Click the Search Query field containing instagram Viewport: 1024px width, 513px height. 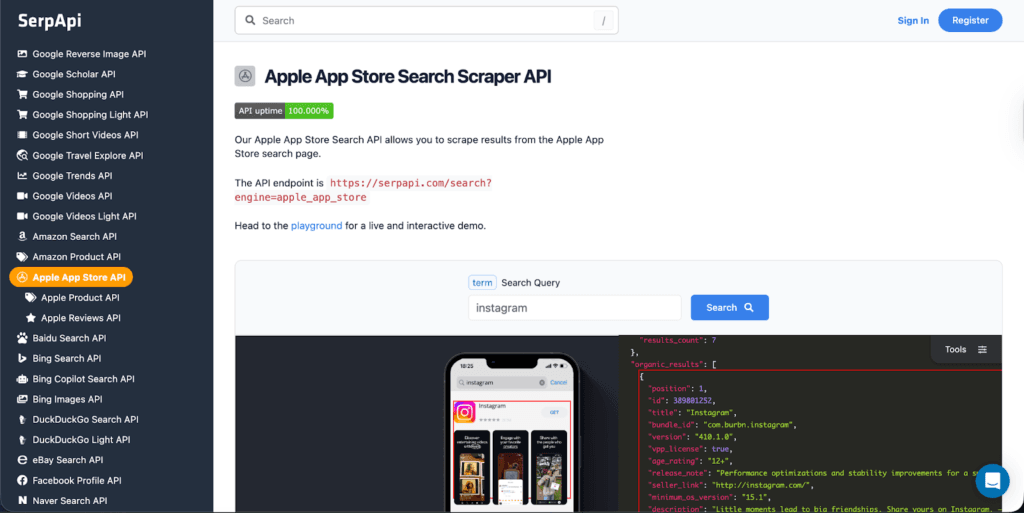pyautogui.click(x=574, y=308)
